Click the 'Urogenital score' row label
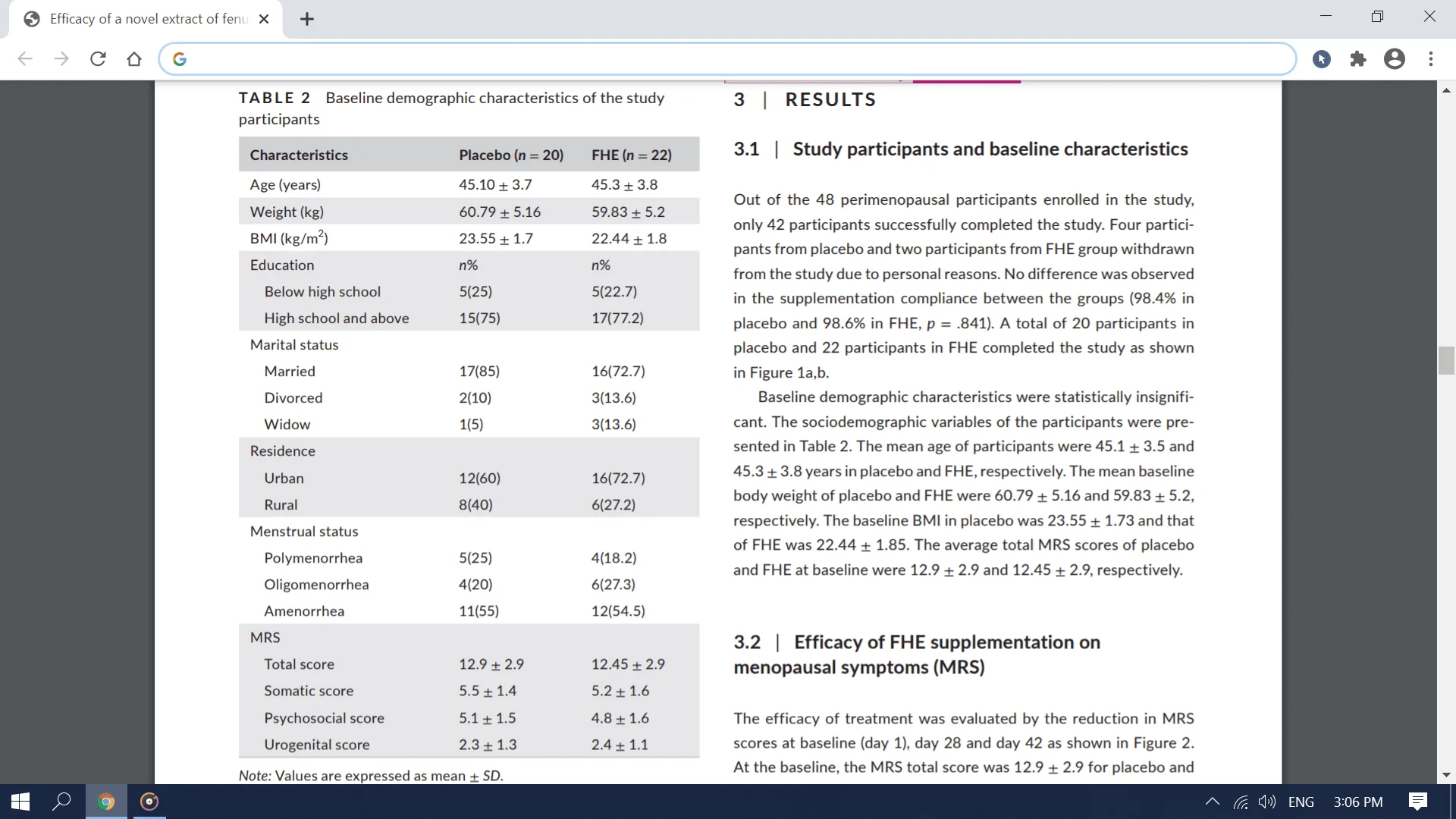The width and height of the screenshot is (1456, 819). click(317, 744)
